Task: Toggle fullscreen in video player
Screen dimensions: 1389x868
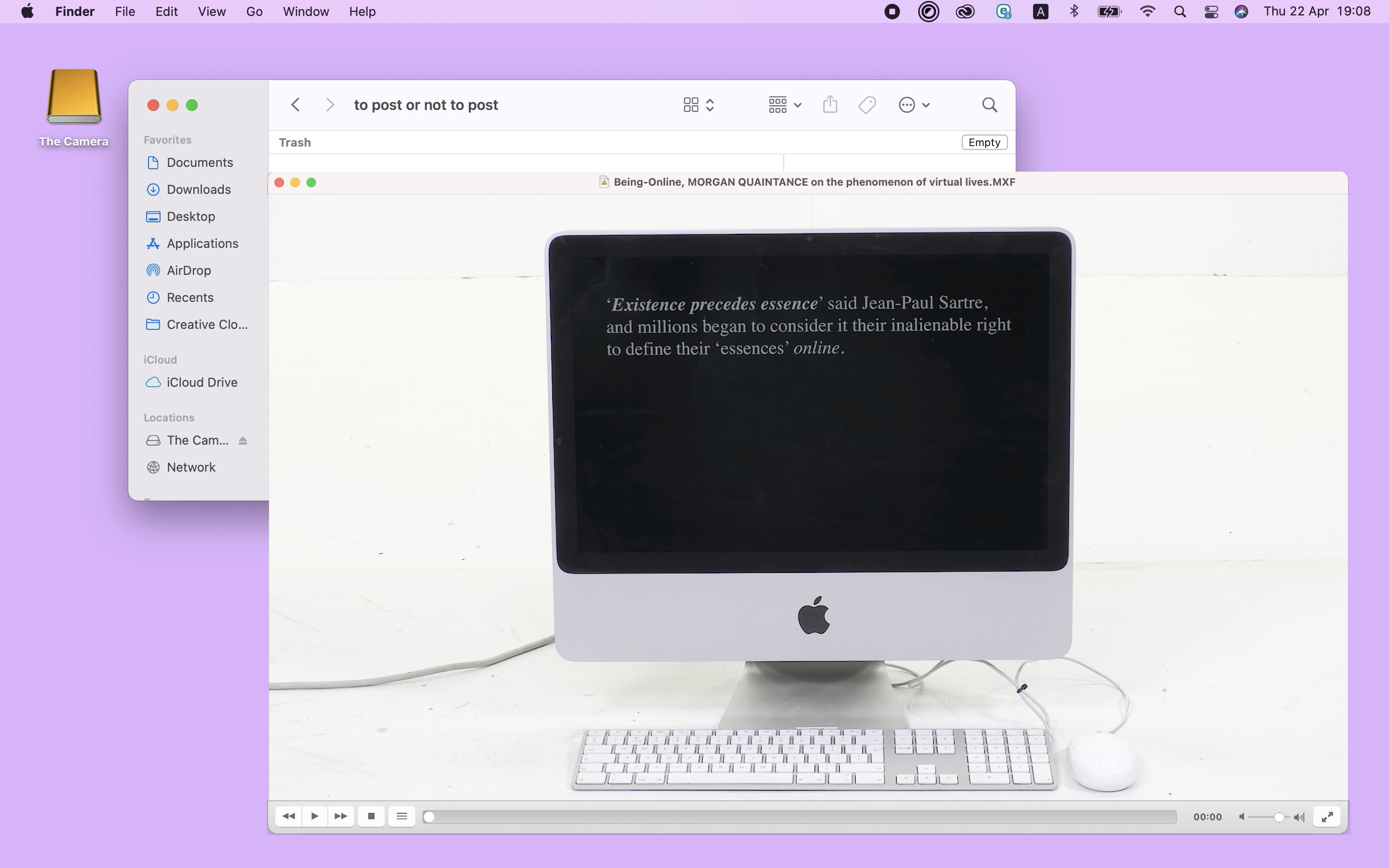Action: (x=1327, y=816)
